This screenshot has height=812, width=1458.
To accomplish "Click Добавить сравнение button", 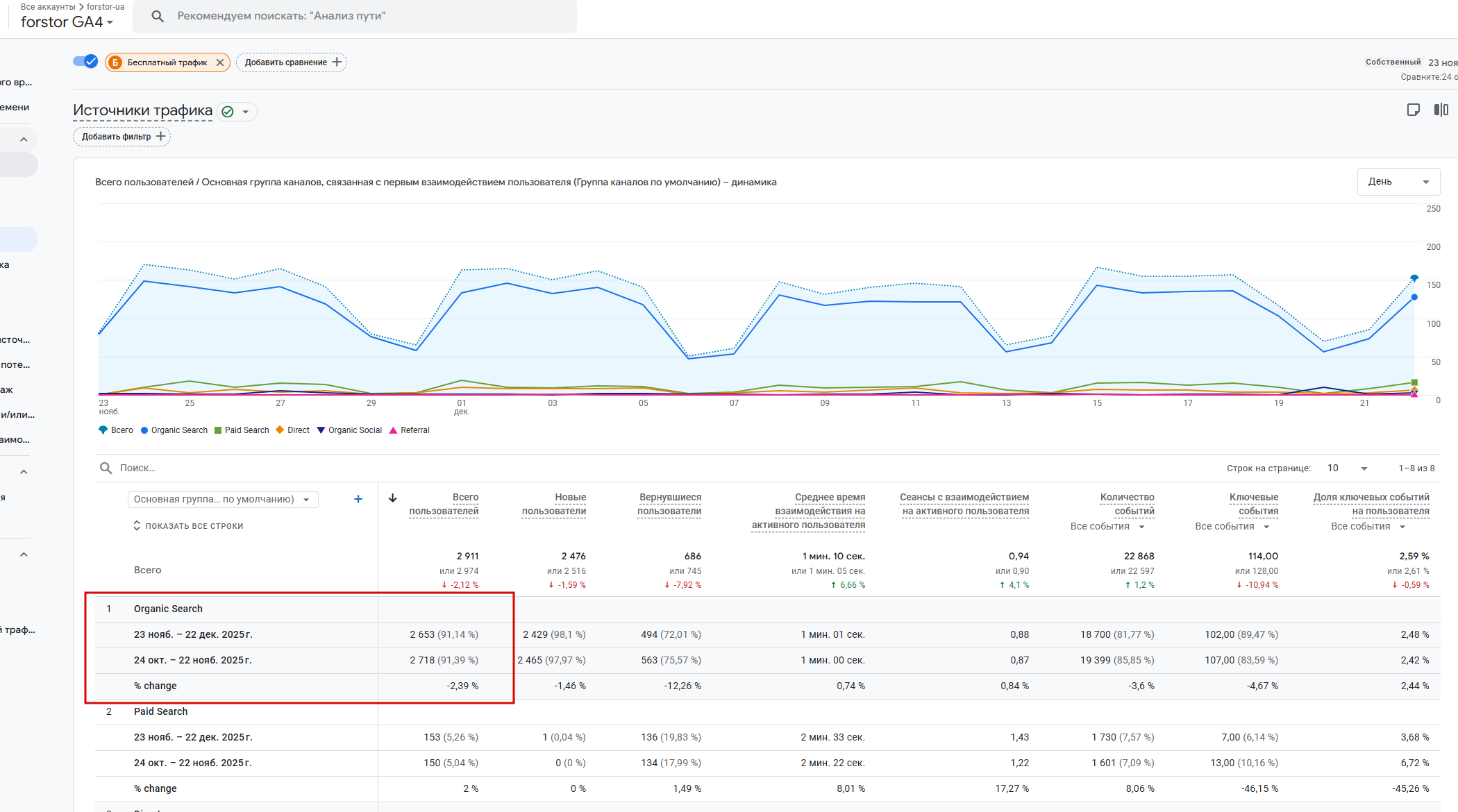I will click(292, 62).
